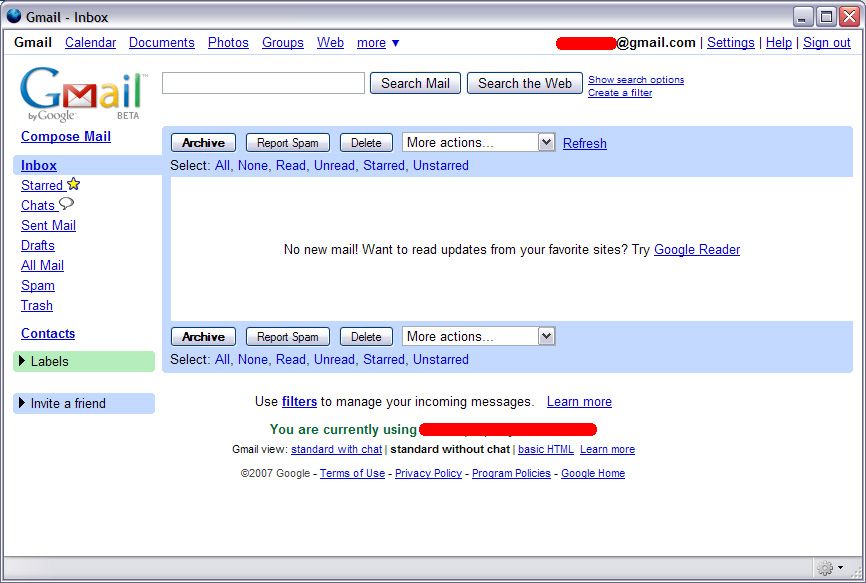Open Web link in the top navigation
Screen dimensions: 866x583
point(330,43)
